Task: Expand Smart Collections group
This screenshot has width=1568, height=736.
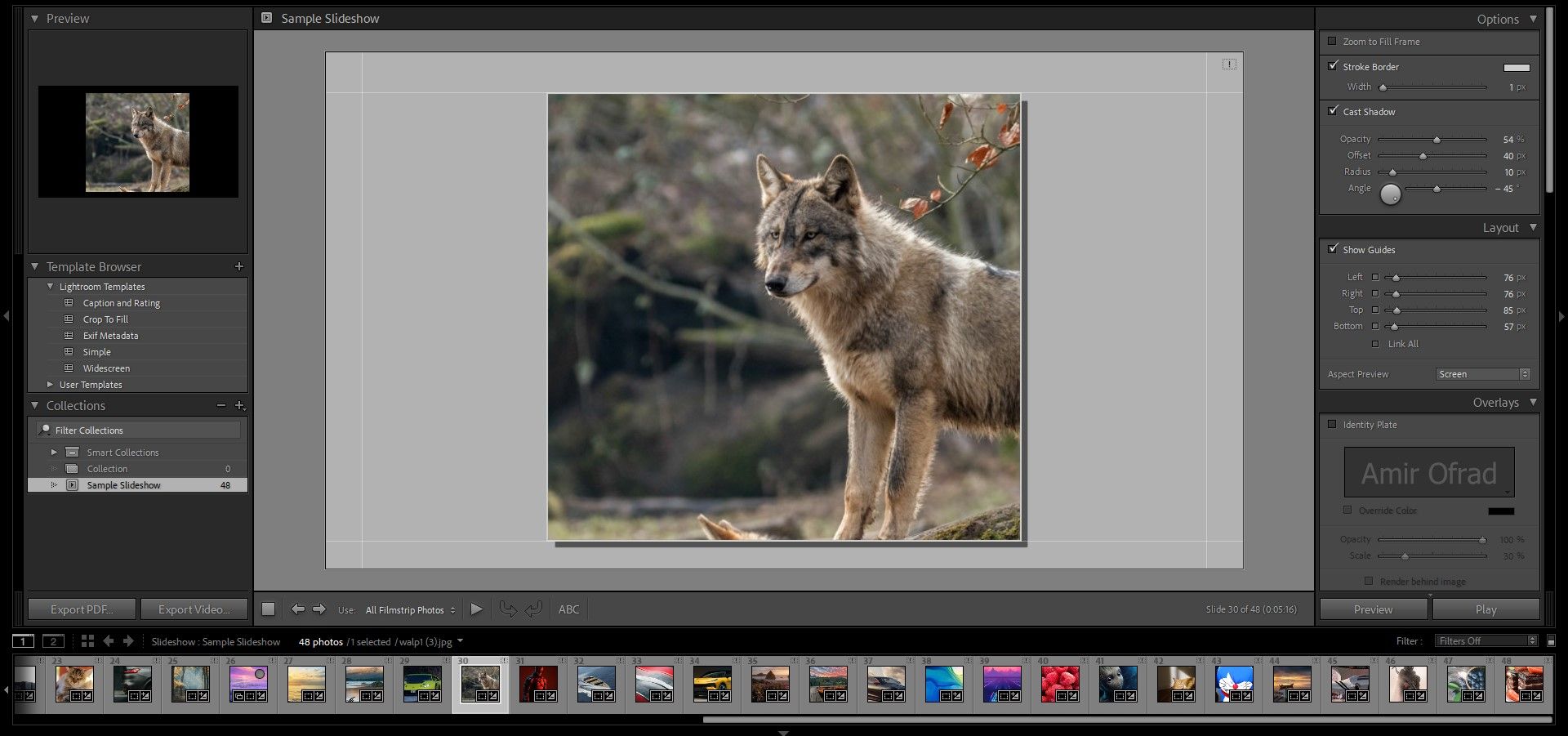Action: 54,453
